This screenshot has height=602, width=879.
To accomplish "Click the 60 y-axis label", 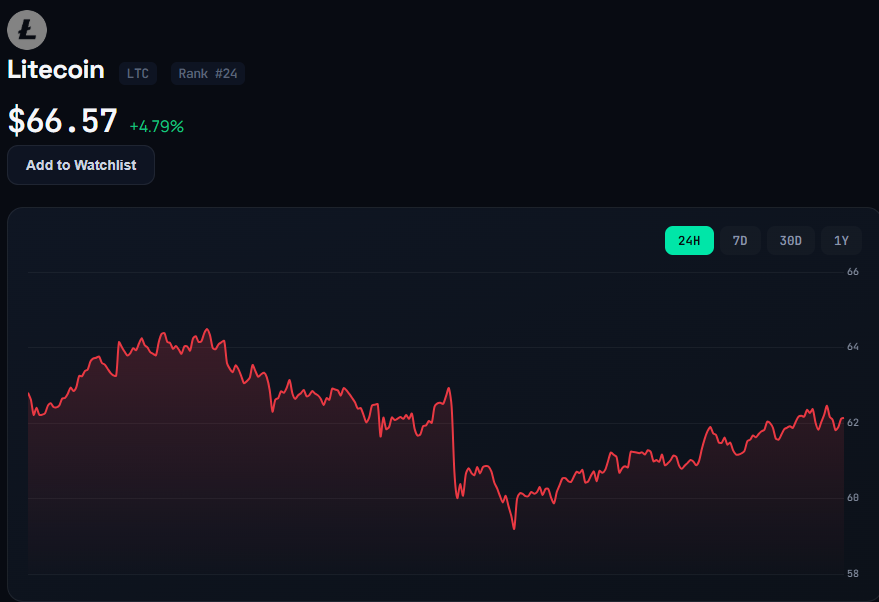I will 853,498.
